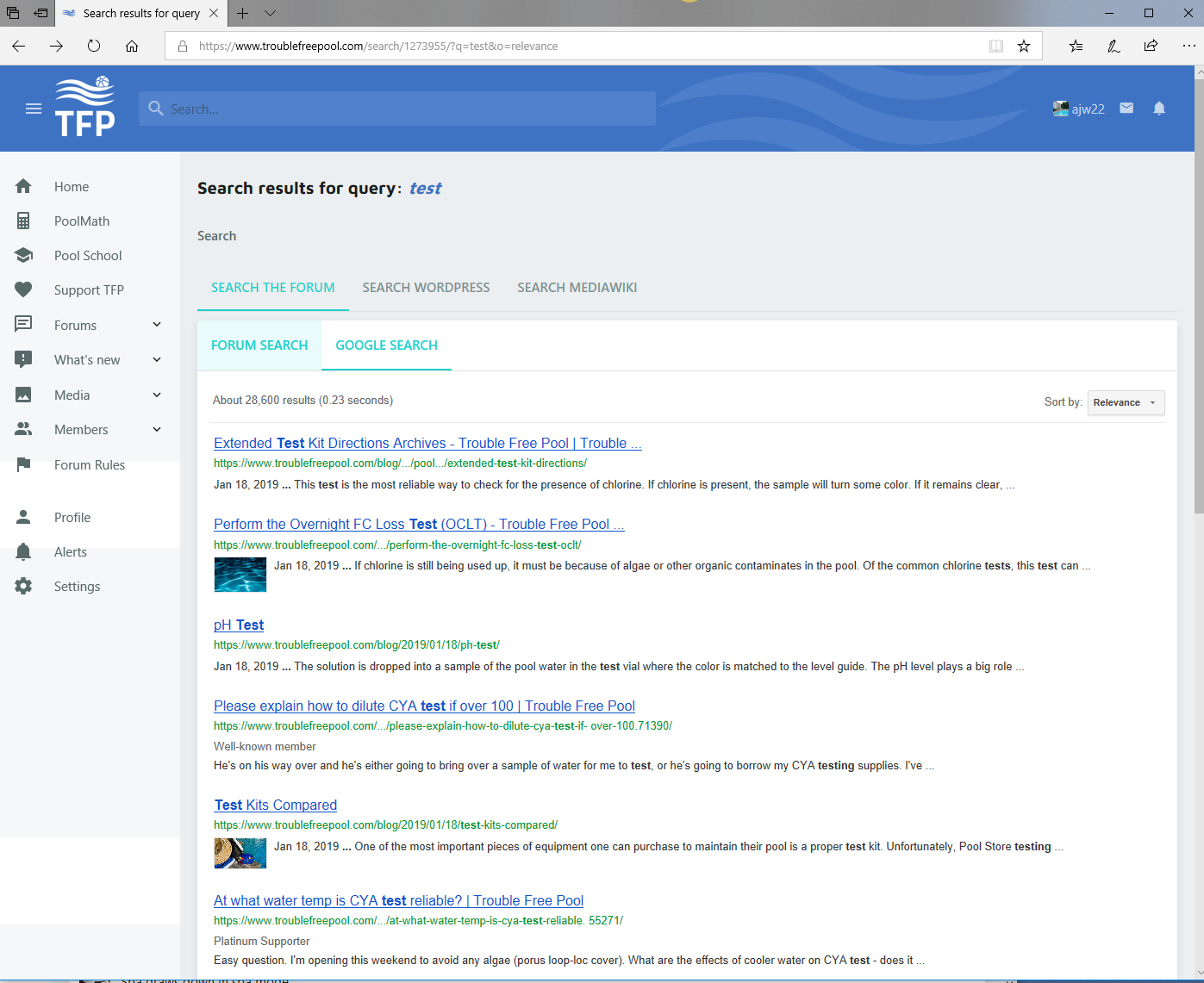Open the Sort by Relevance dropdown
The image size is (1204, 983).
pyautogui.click(x=1126, y=402)
